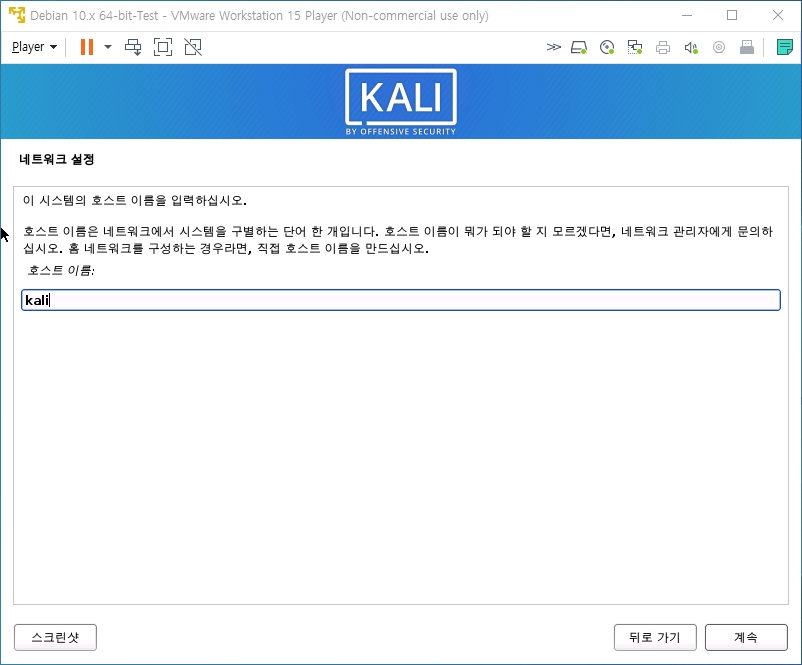Image resolution: width=802 pixels, height=665 pixels.
Task: Minimize the VMware Player window
Action: click(x=687, y=15)
